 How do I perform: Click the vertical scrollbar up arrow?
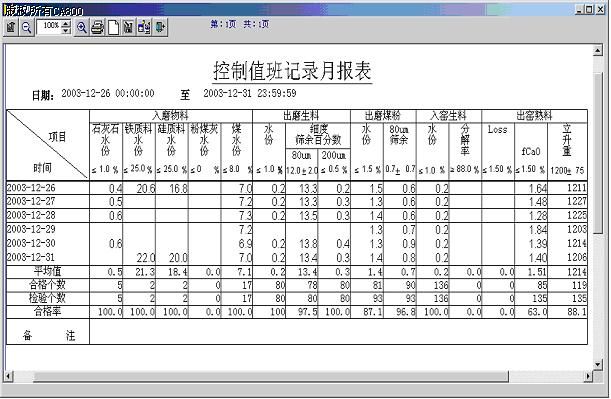coord(598,50)
